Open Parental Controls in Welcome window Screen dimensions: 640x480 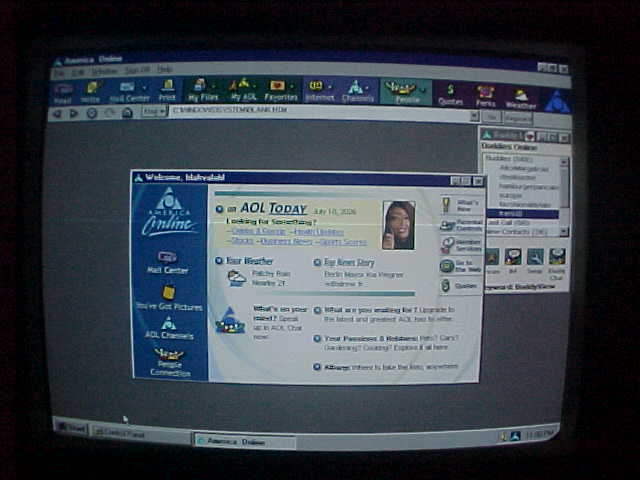tap(462, 225)
